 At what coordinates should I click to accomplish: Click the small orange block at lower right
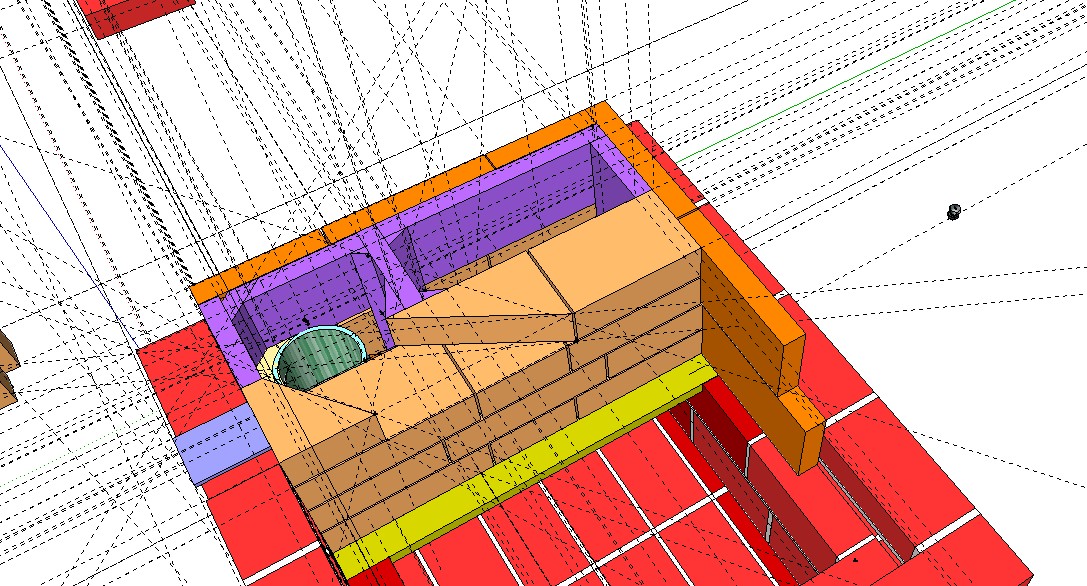(802, 432)
